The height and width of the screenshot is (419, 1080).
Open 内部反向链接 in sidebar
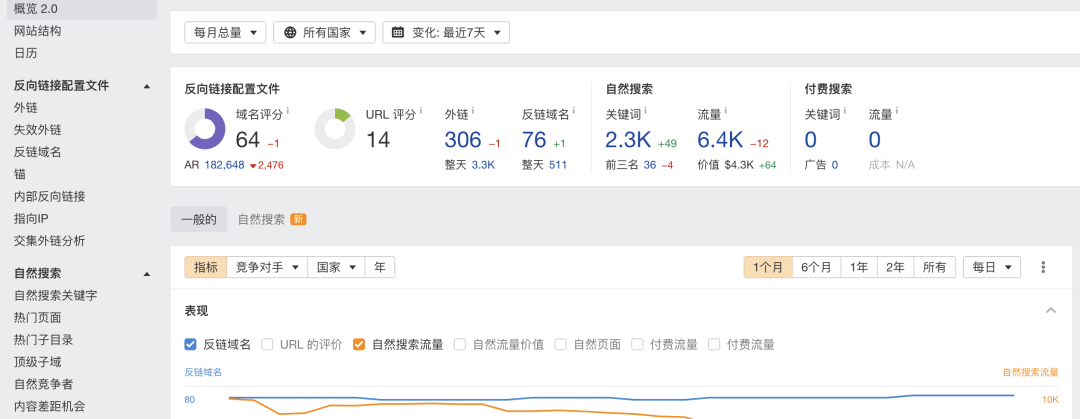pos(50,196)
